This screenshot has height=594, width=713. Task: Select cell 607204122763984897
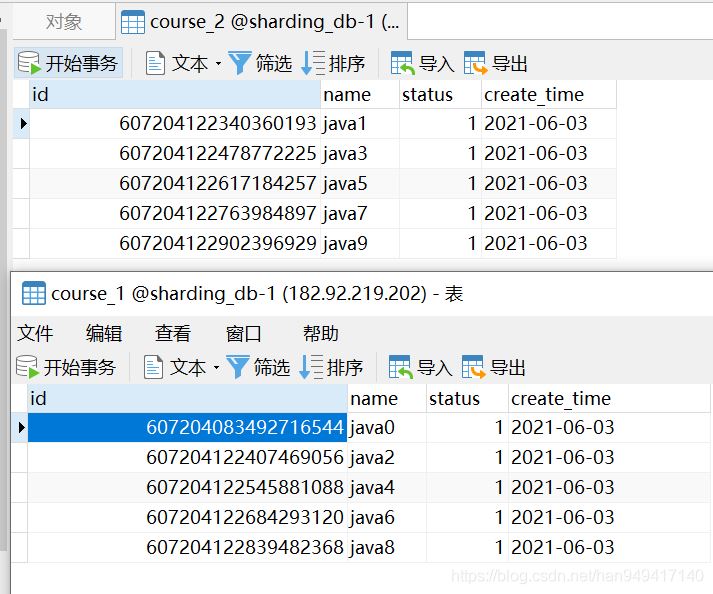coord(175,213)
